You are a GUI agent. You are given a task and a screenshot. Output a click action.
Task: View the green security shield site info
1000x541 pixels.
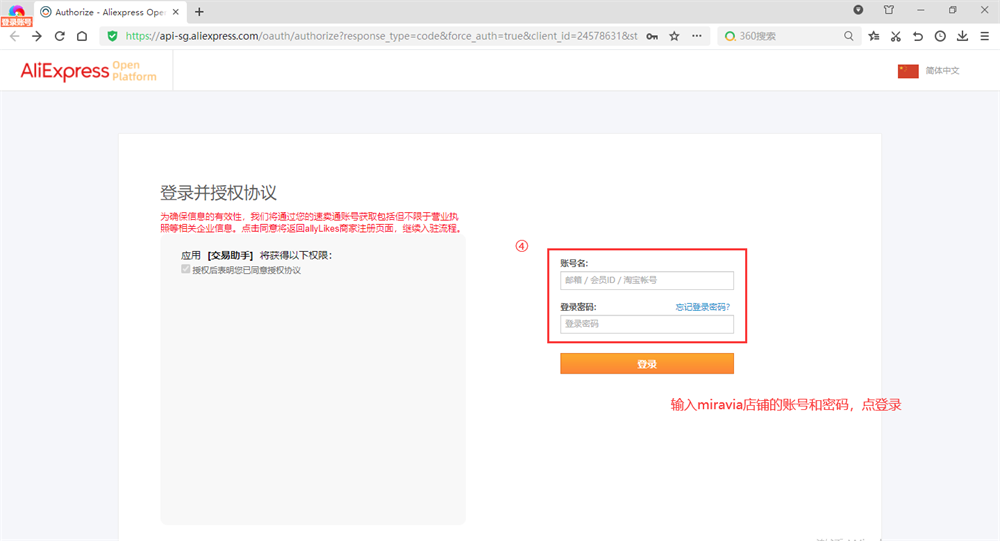point(112,36)
